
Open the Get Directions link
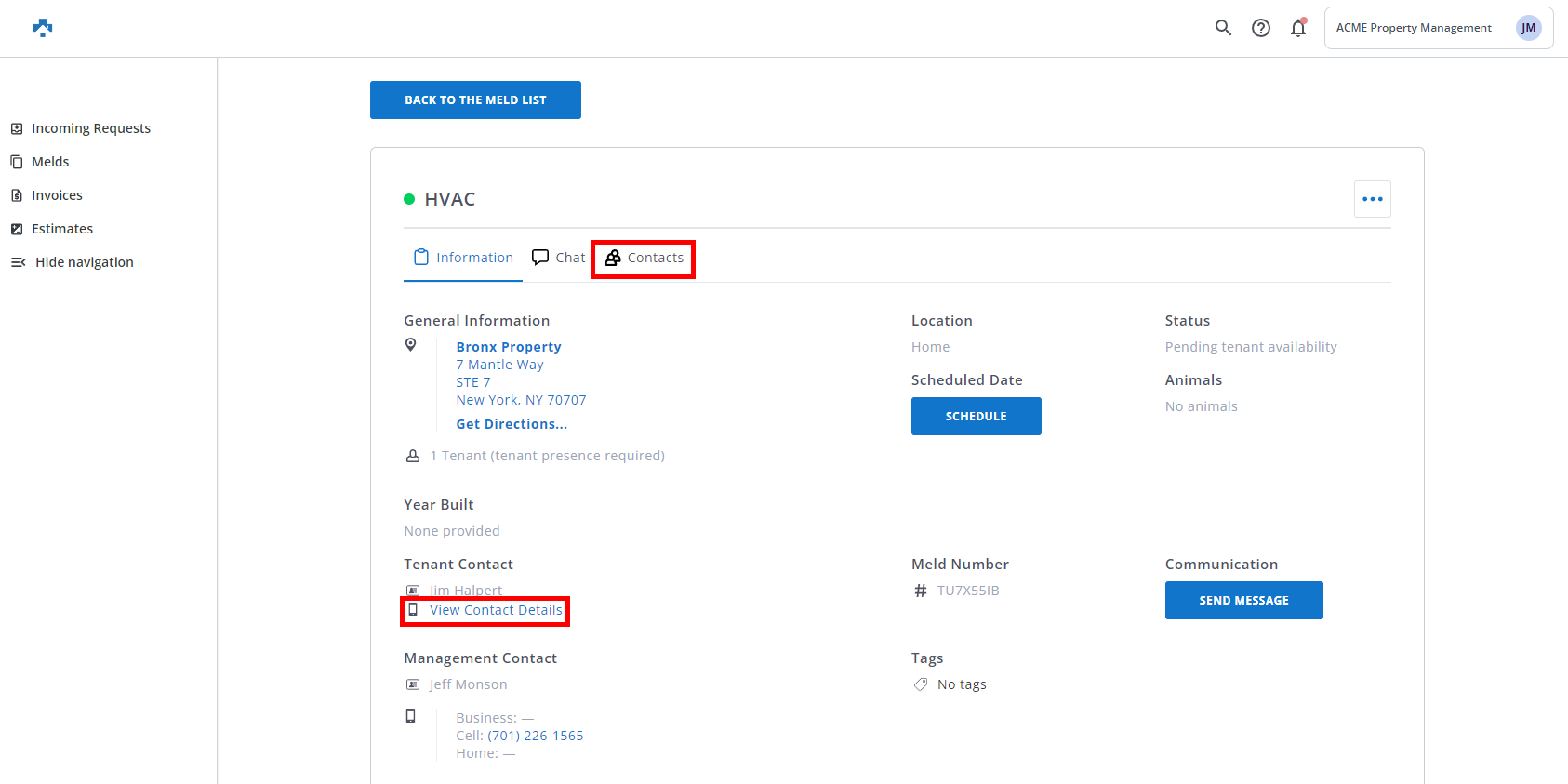[x=512, y=424]
